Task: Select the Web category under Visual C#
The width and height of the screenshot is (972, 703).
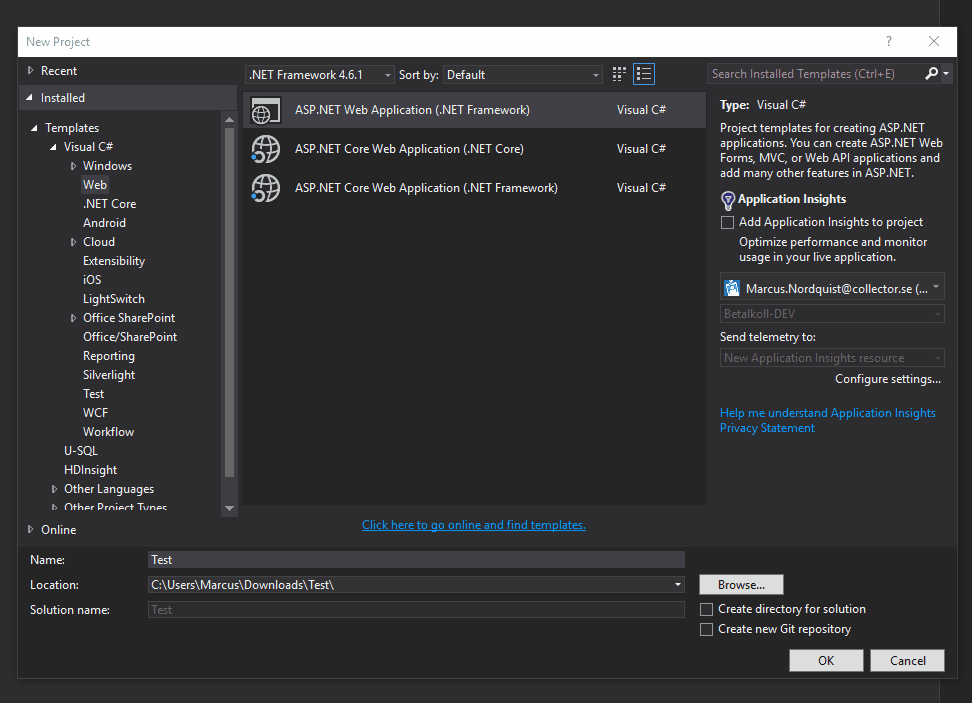Action: point(95,184)
